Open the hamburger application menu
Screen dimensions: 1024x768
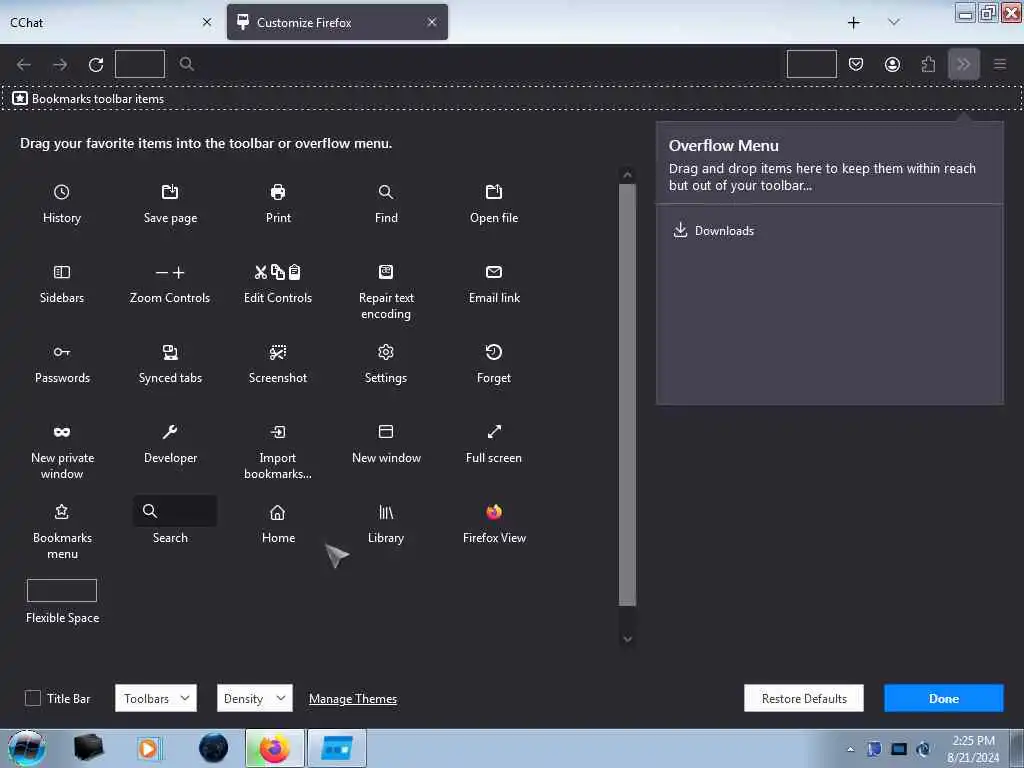coord(1000,64)
